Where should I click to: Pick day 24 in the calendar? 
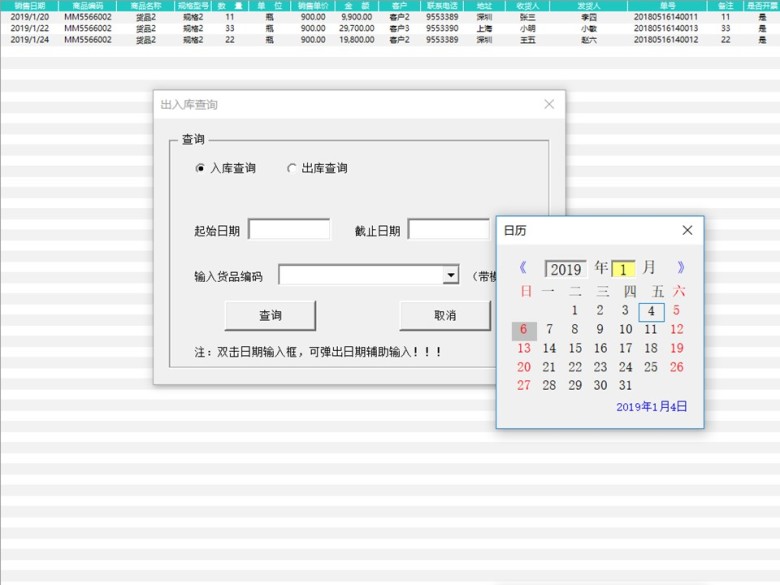(625, 367)
